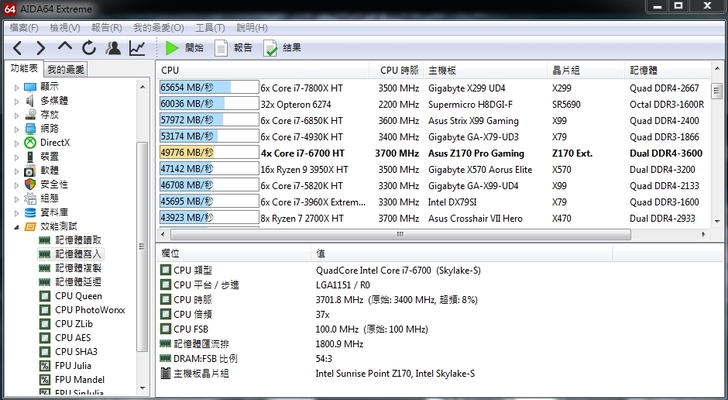
Task: Click the user profile toolbar icon
Action: 113,48
